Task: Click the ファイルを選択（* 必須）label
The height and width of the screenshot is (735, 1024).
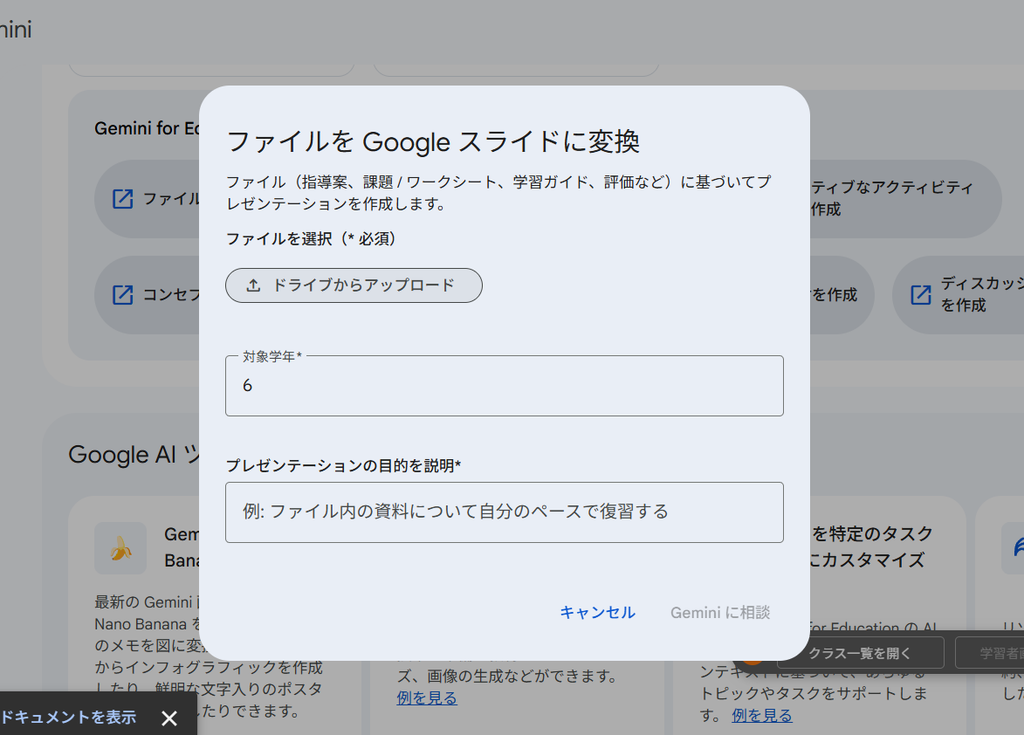Action: coord(311,239)
